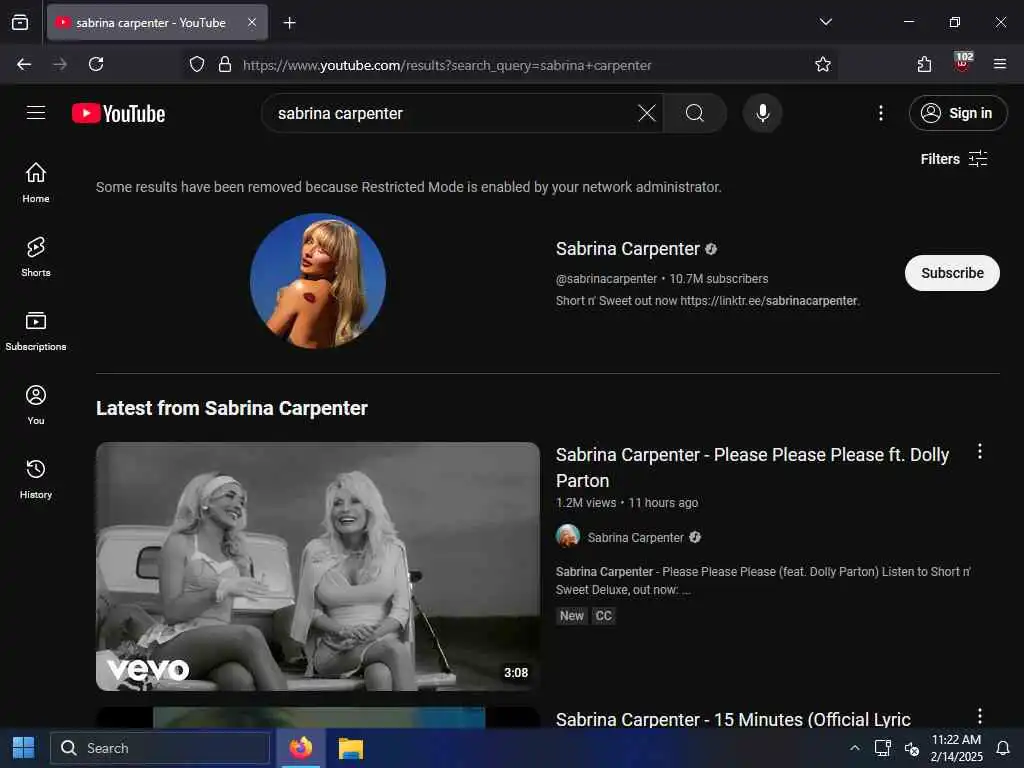This screenshot has height=768, width=1024.
Task: Click uploader avatar under Please Please Please
Action: [568, 536]
